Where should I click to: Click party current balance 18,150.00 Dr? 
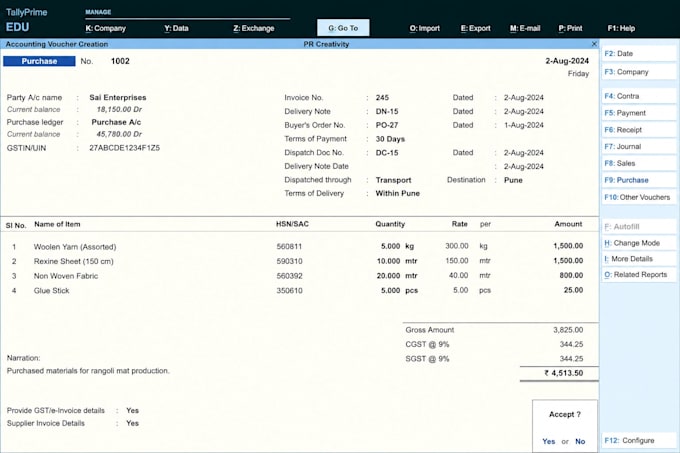(x=119, y=110)
